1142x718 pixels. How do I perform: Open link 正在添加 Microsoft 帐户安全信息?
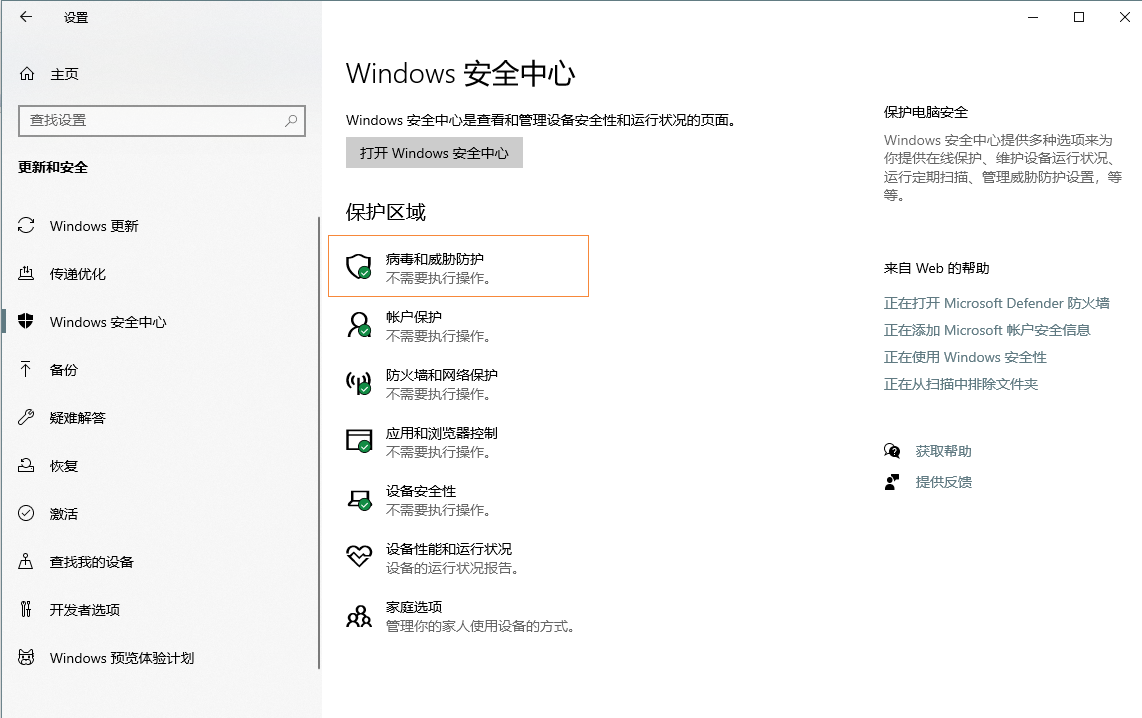pyautogui.click(x=987, y=330)
